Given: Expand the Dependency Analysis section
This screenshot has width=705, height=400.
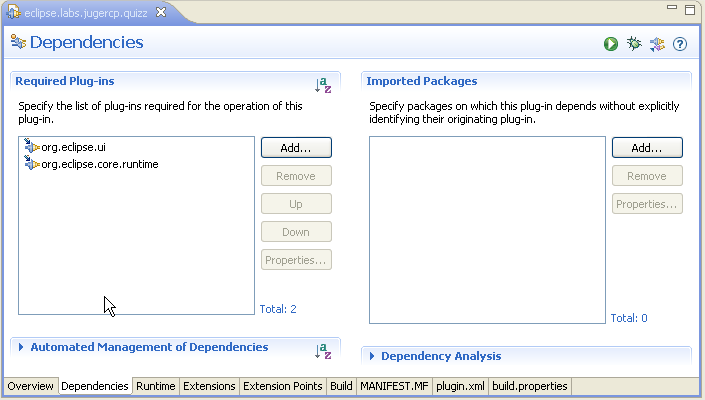Looking at the screenshot, I should 440,356.
